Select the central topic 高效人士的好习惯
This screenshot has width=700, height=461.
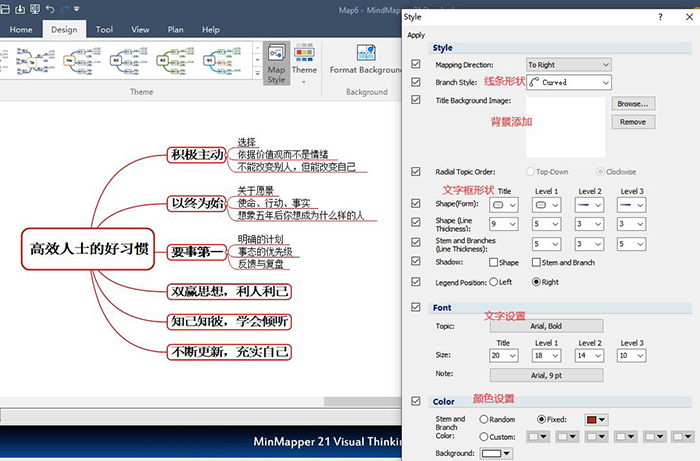click(88, 249)
